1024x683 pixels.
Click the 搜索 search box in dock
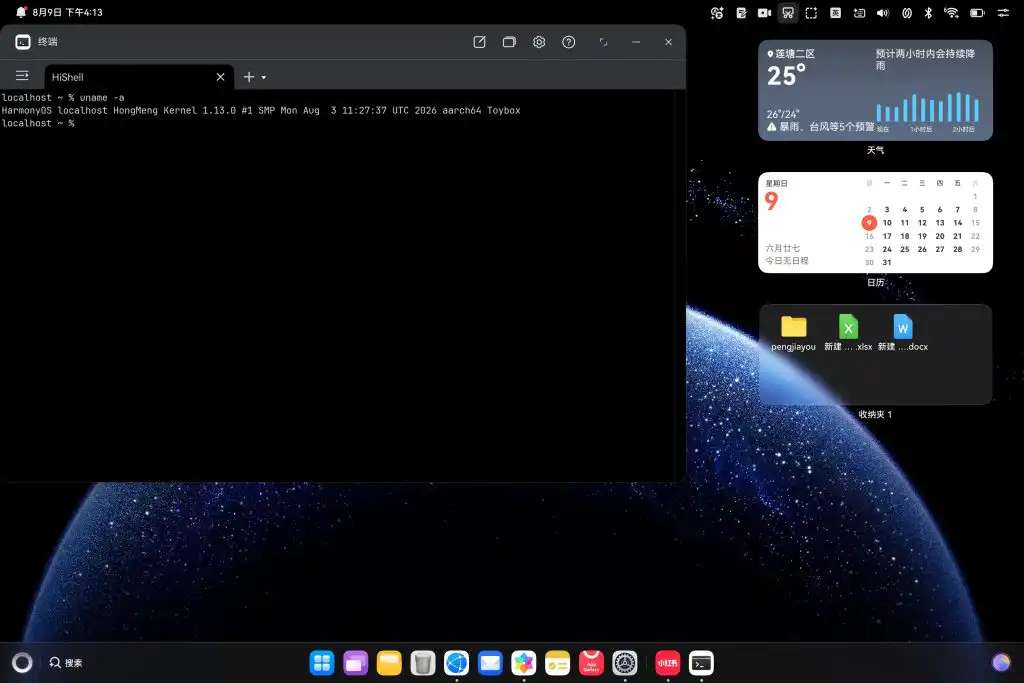tap(66, 663)
